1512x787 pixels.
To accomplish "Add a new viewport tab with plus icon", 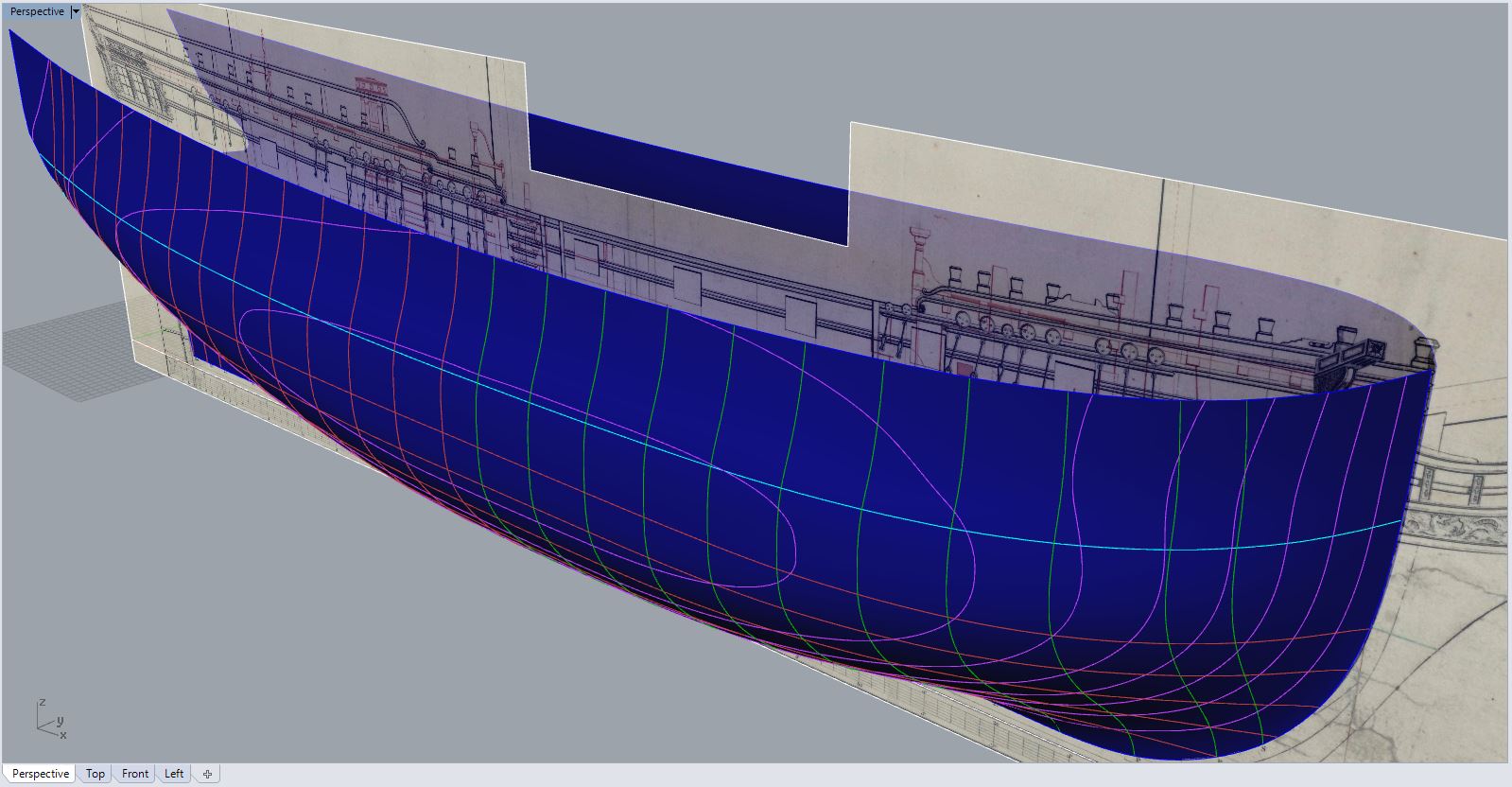I will pyautogui.click(x=207, y=773).
